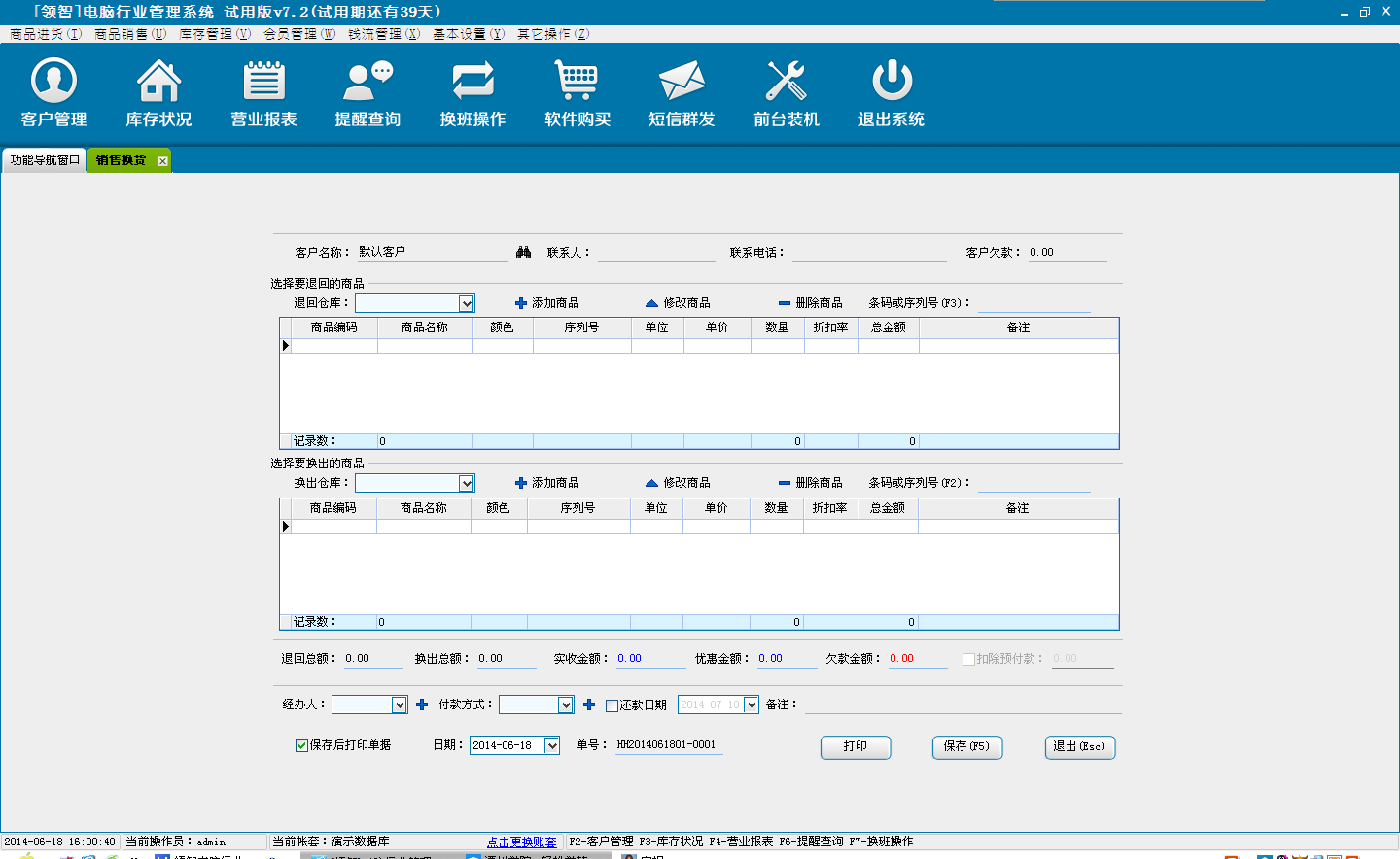Viewport: 1400px width, 859px height.
Task: Expand the 换出仓库 dropdown
Action: [x=467, y=484]
